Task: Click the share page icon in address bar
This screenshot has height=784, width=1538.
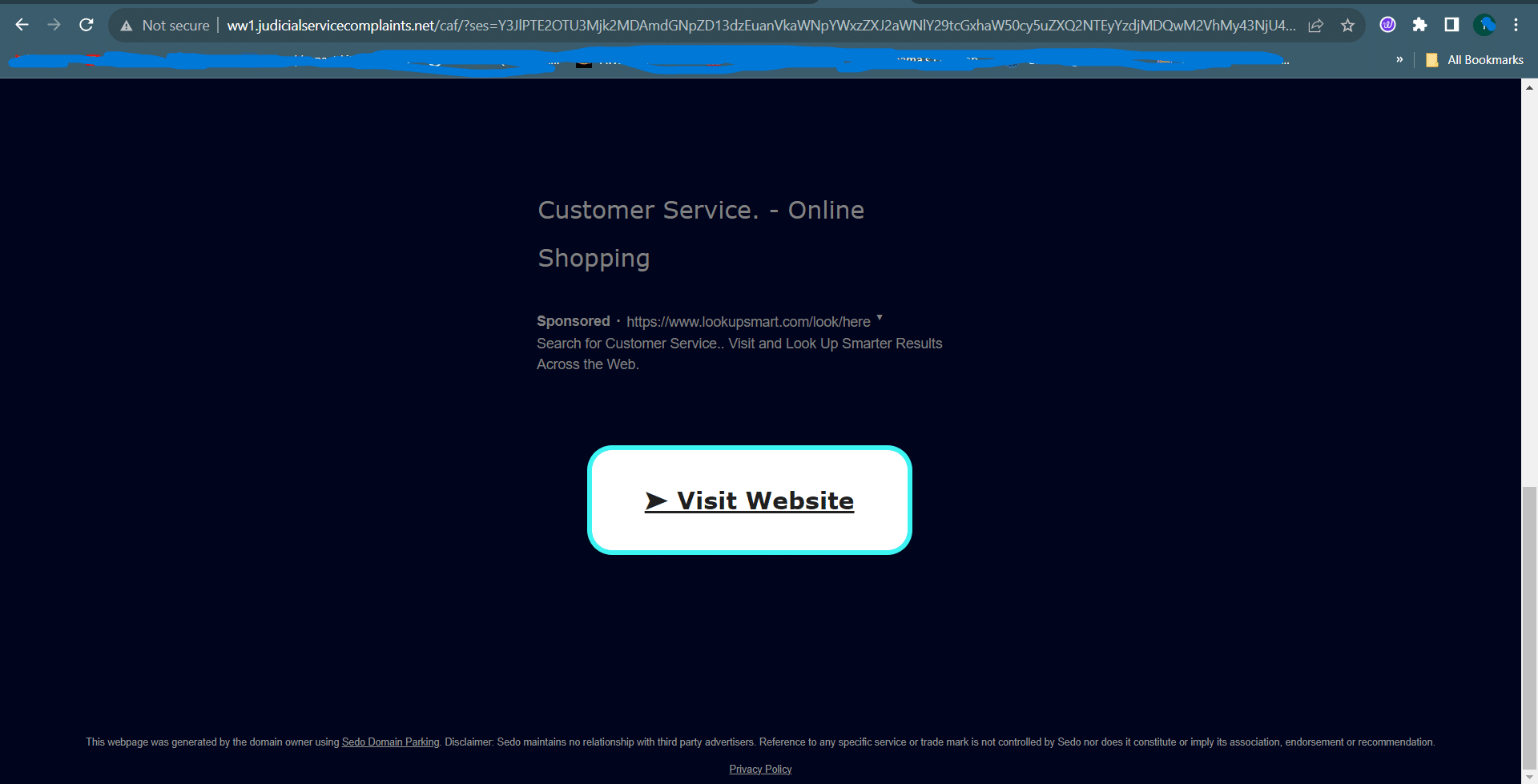Action: click(x=1315, y=26)
